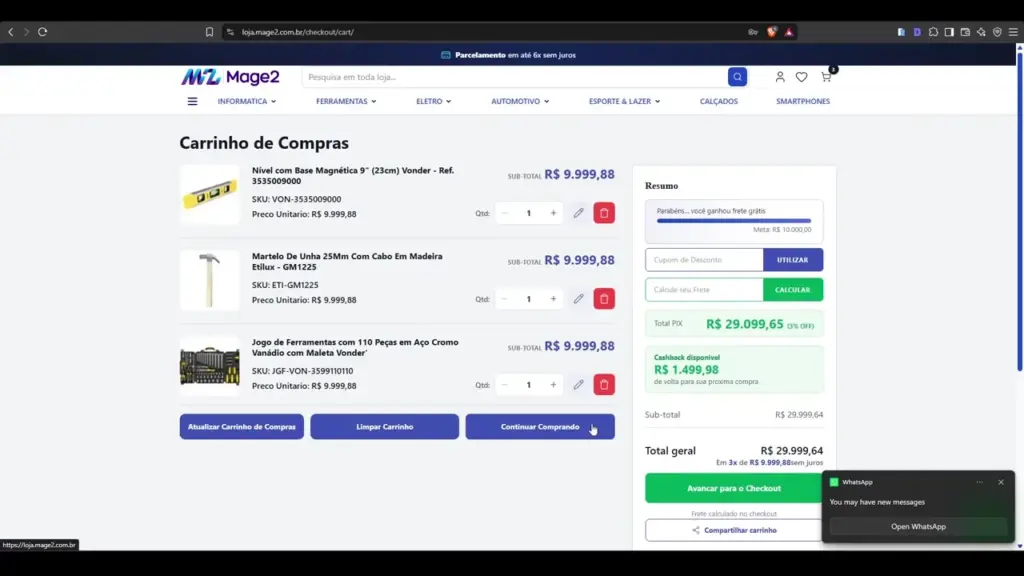Viewport: 1024px width, 576px height.
Task: Reload the page with refresh icon
Action: (x=42, y=31)
